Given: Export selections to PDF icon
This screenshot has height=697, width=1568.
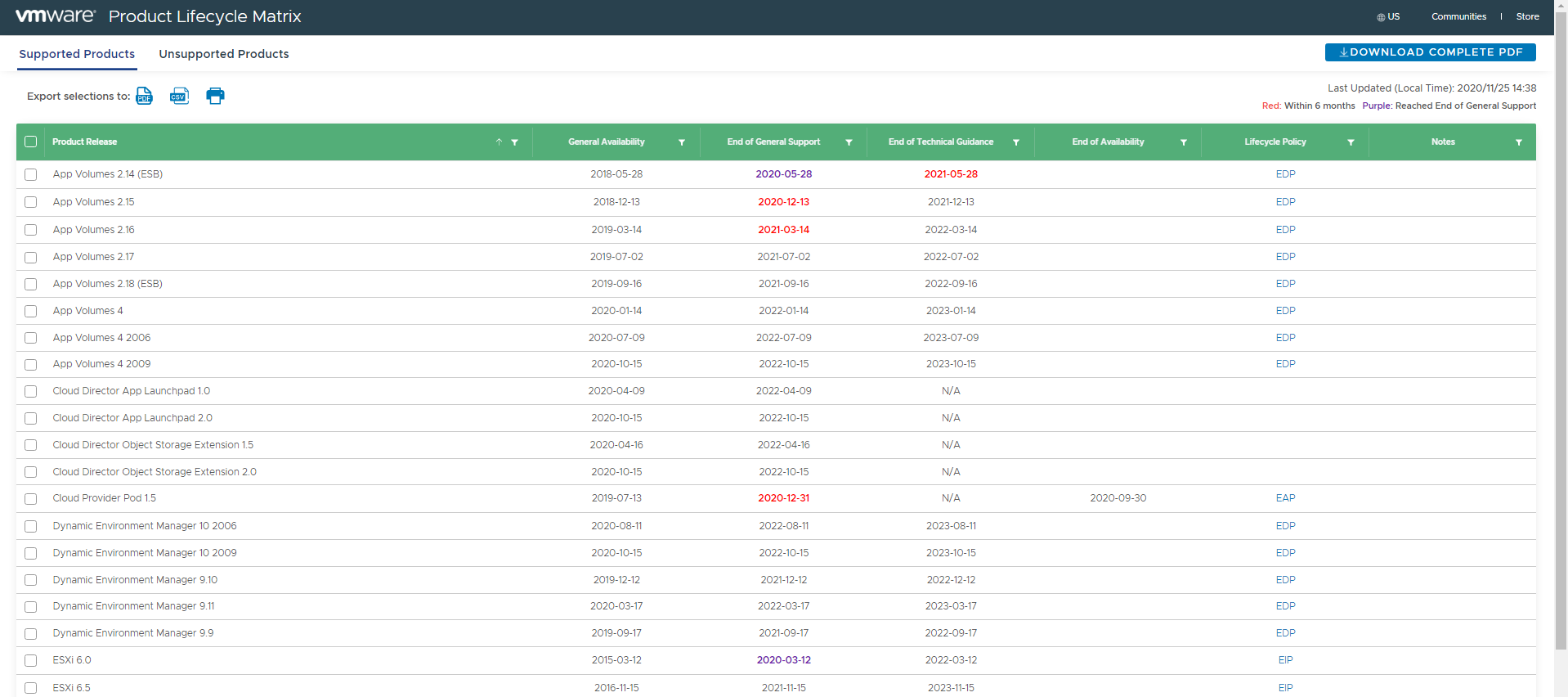Looking at the screenshot, I should 144,96.
